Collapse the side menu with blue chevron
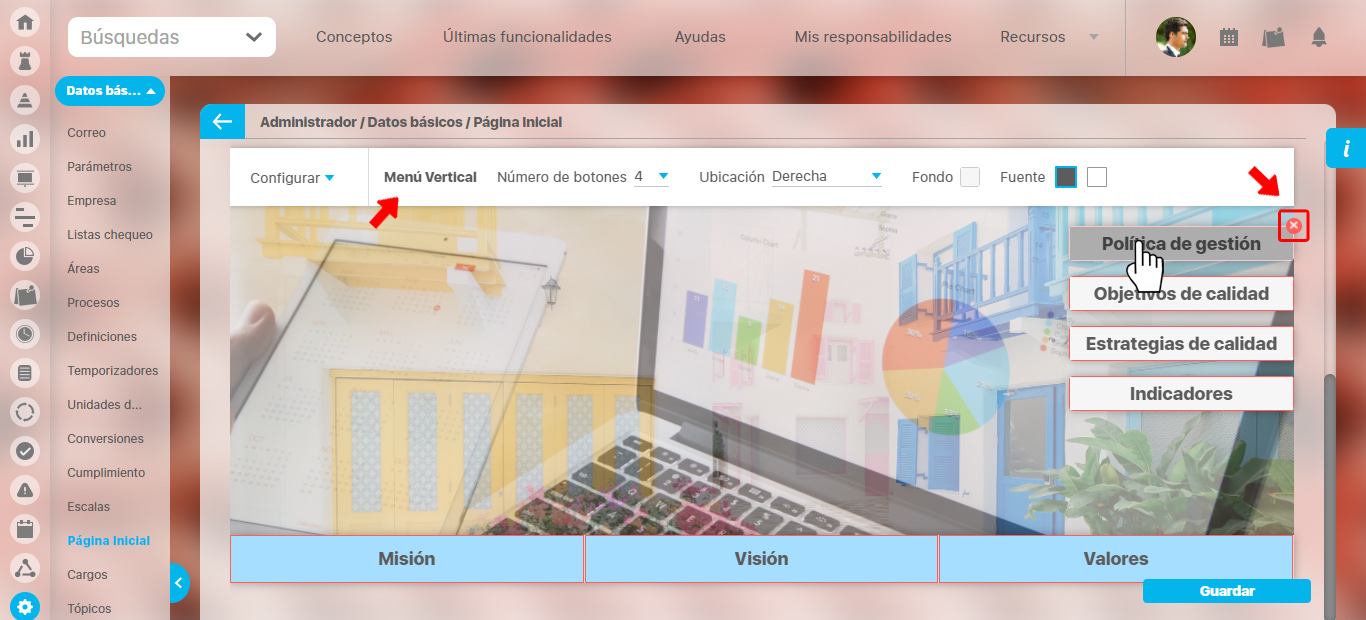The height and width of the screenshot is (620, 1366). coord(178,582)
